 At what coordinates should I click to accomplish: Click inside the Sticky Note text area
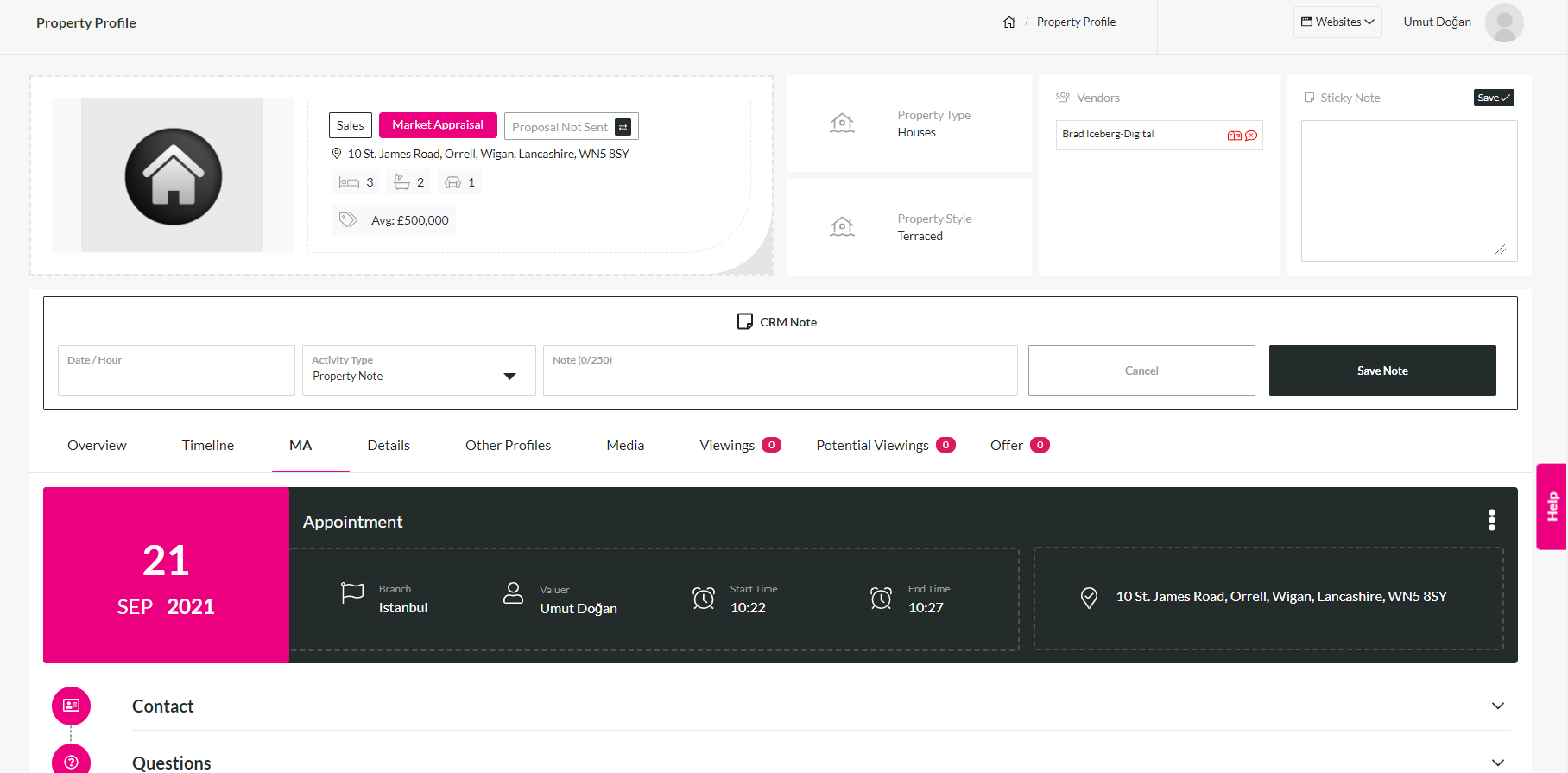click(1409, 191)
